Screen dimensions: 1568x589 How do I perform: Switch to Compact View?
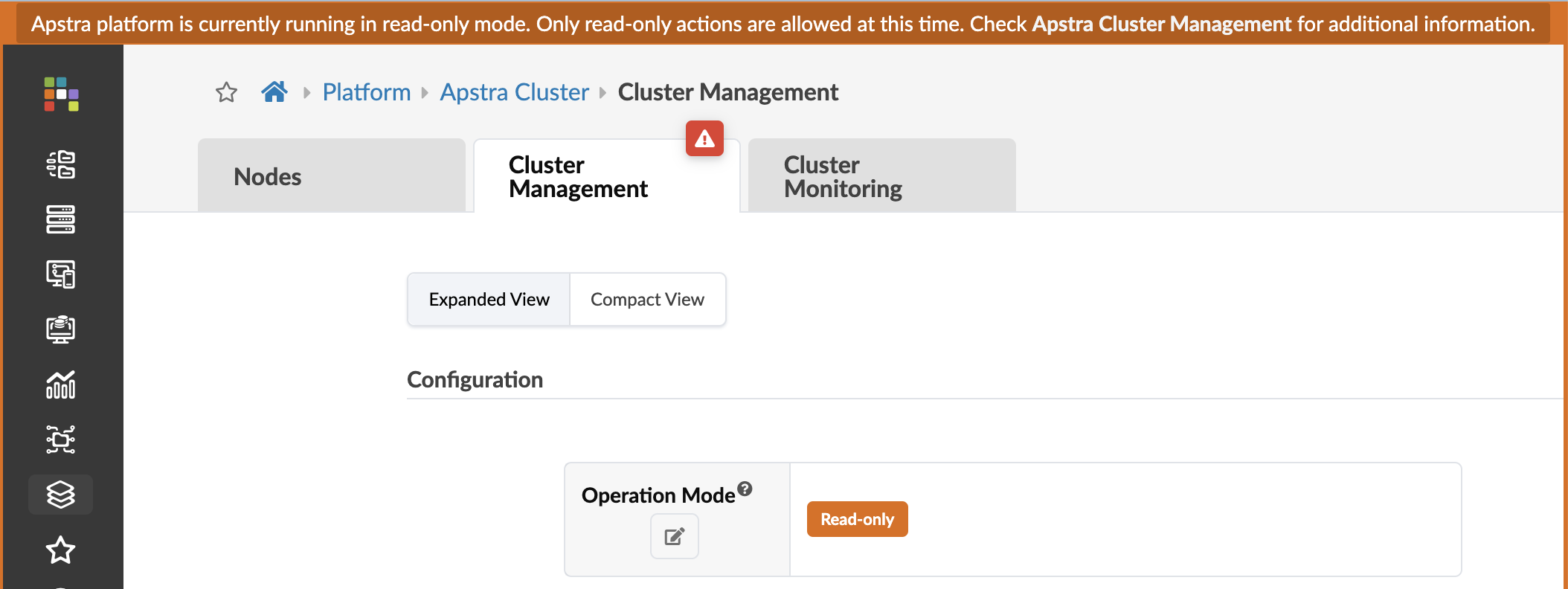click(x=647, y=300)
